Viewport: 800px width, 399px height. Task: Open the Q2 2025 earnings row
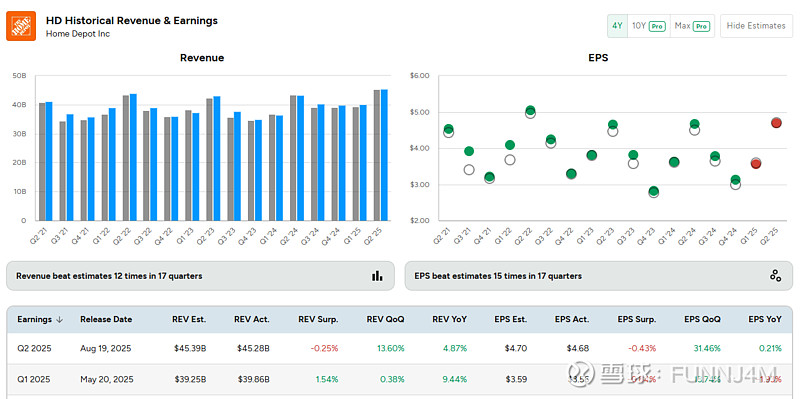click(x=400, y=348)
